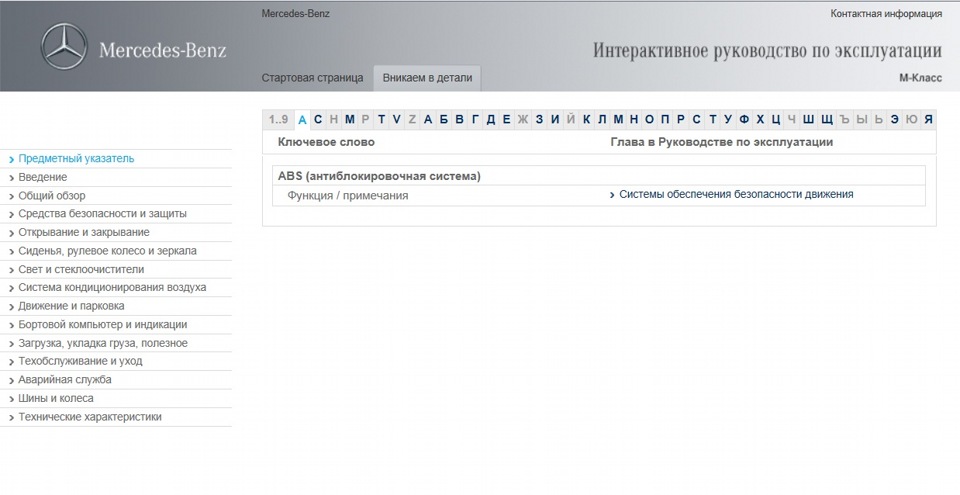Click the Интерактивное руководство по эксплуатации title

pyautogui.click(x=767, y=50)
